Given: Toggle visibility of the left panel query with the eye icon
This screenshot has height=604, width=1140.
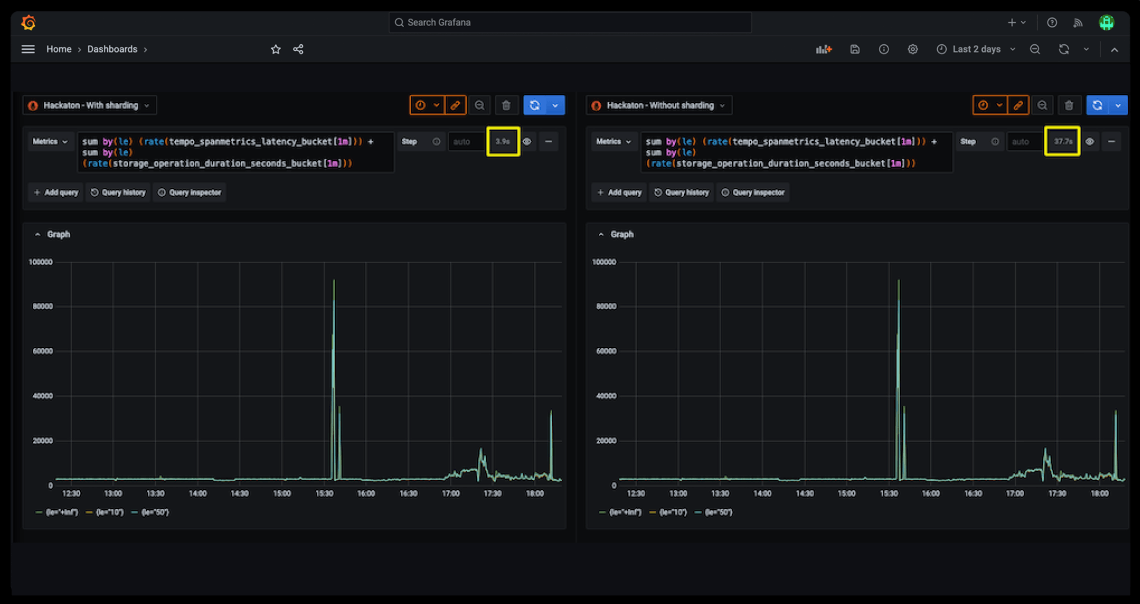Looking at the screenshot, I should 527,141.
